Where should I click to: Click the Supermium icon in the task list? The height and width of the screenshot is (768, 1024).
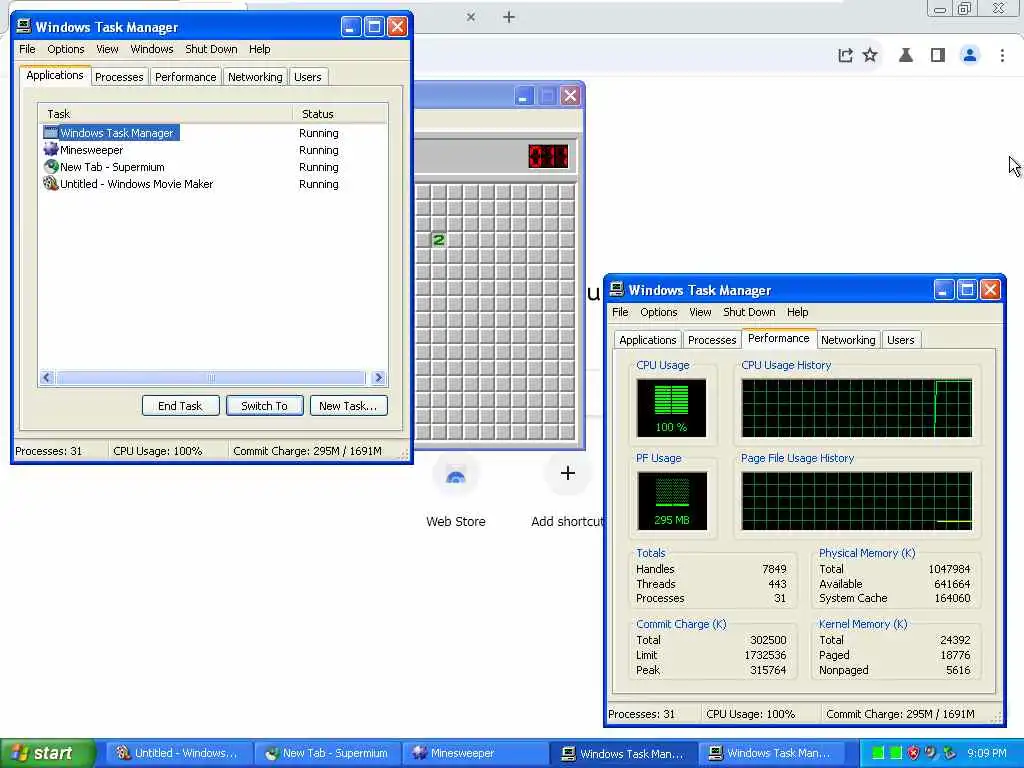coord(51,167)
